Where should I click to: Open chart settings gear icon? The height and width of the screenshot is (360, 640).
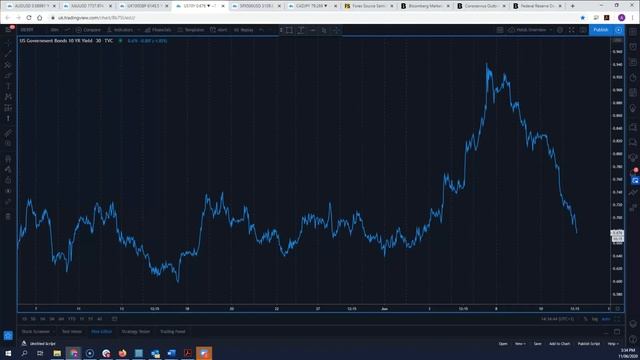560,30
